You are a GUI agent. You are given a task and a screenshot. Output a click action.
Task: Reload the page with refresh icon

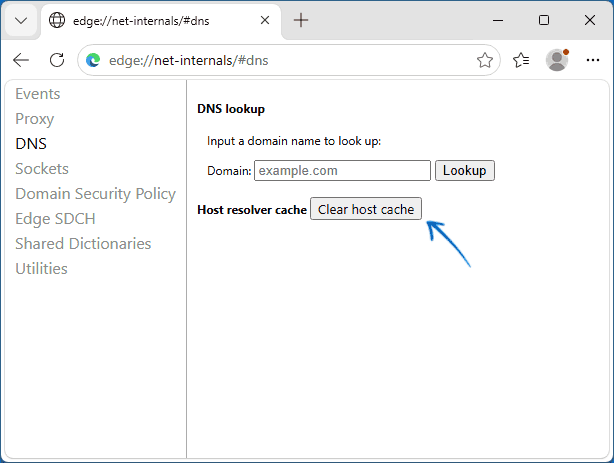tap(57, 60)
